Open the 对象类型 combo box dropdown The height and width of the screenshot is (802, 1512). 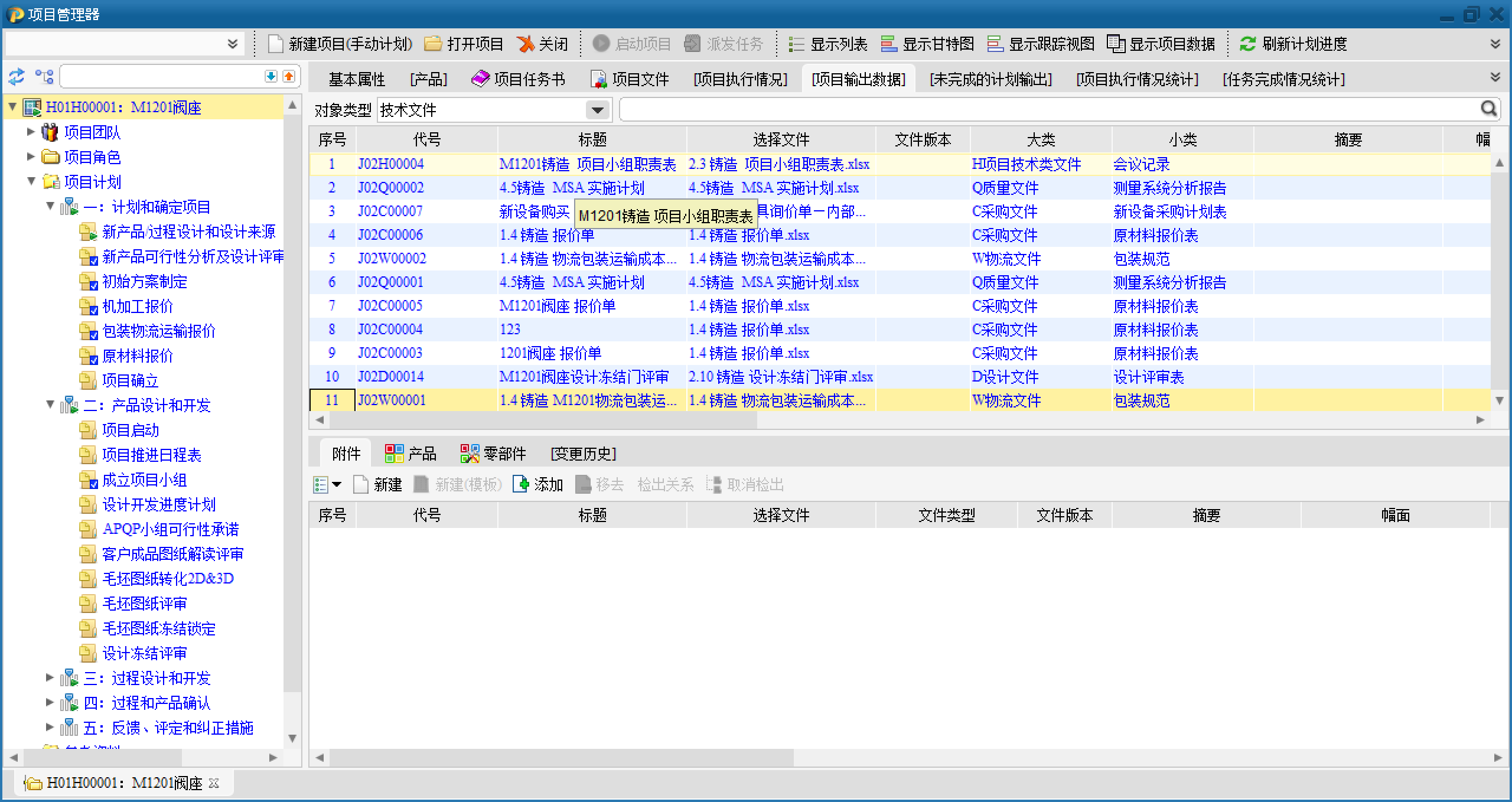pos(597,110)
